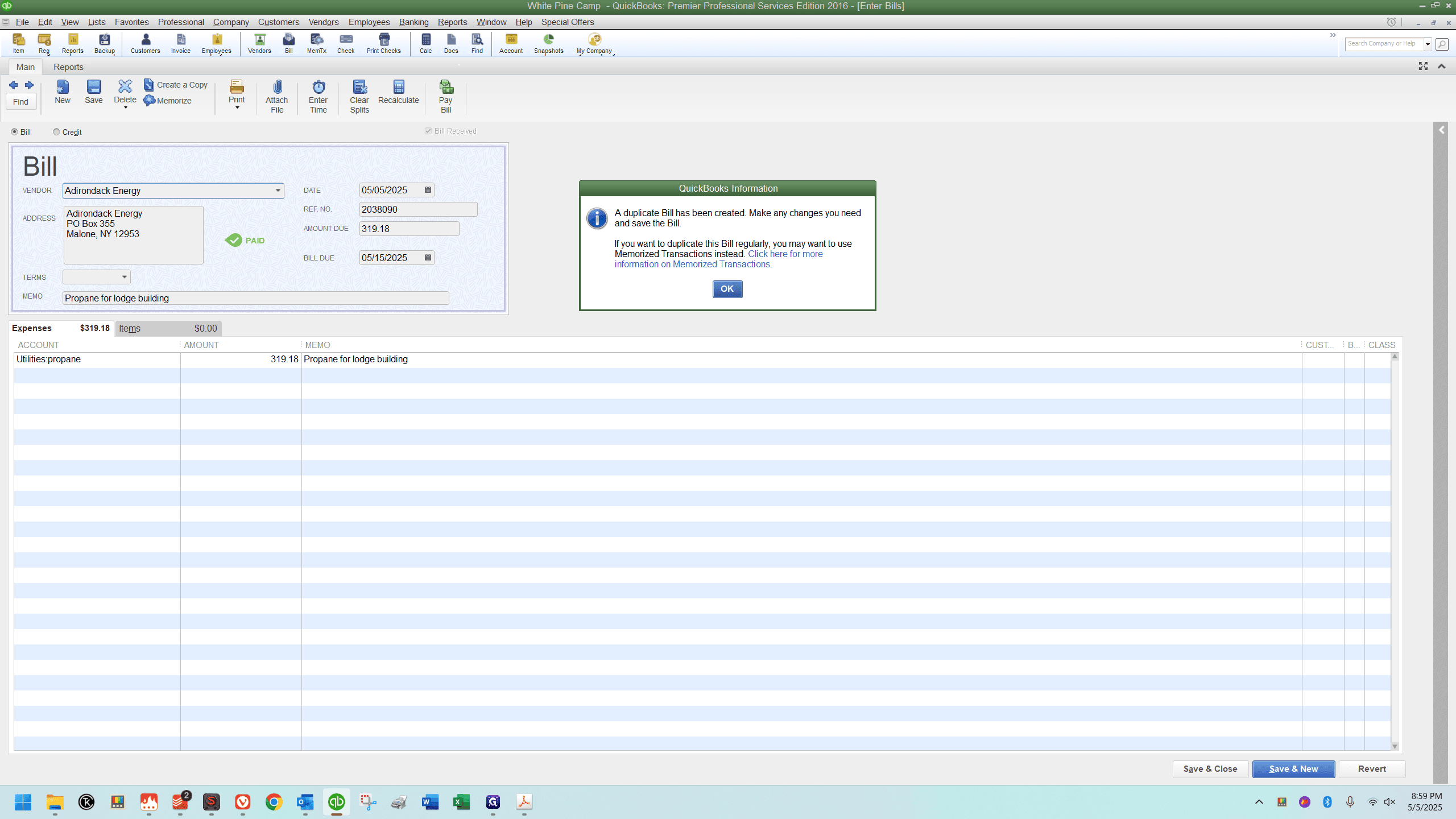Click the Save & New button
The image size is (1456, 819).
click(x=1293, y=769)
